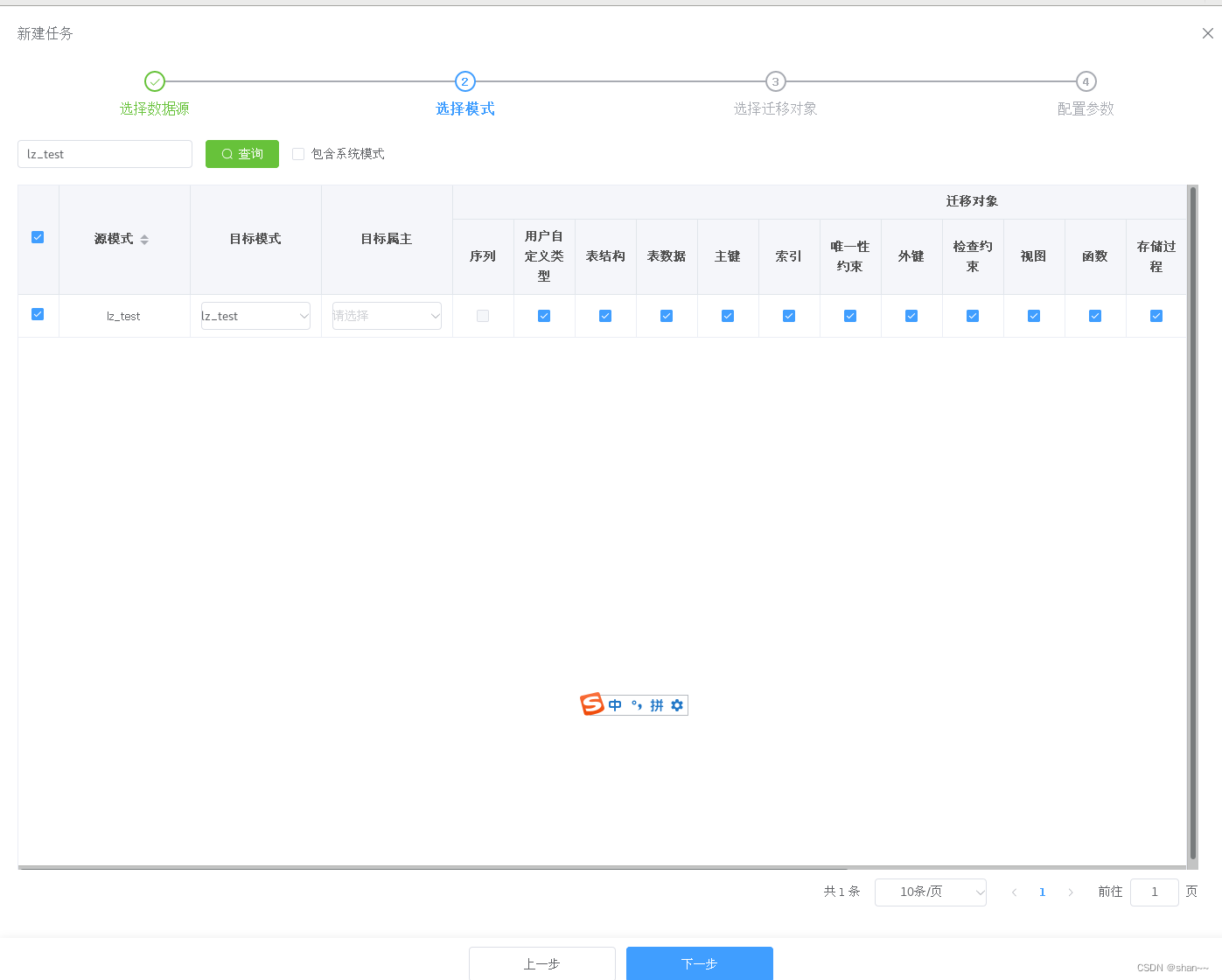
Task: Click the 下一步 button
Action: [700, 963]
